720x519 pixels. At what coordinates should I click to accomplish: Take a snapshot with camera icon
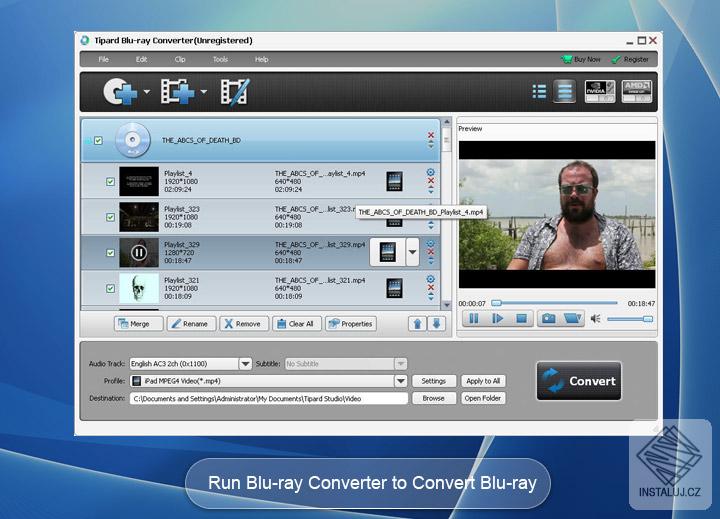point(549,318)
